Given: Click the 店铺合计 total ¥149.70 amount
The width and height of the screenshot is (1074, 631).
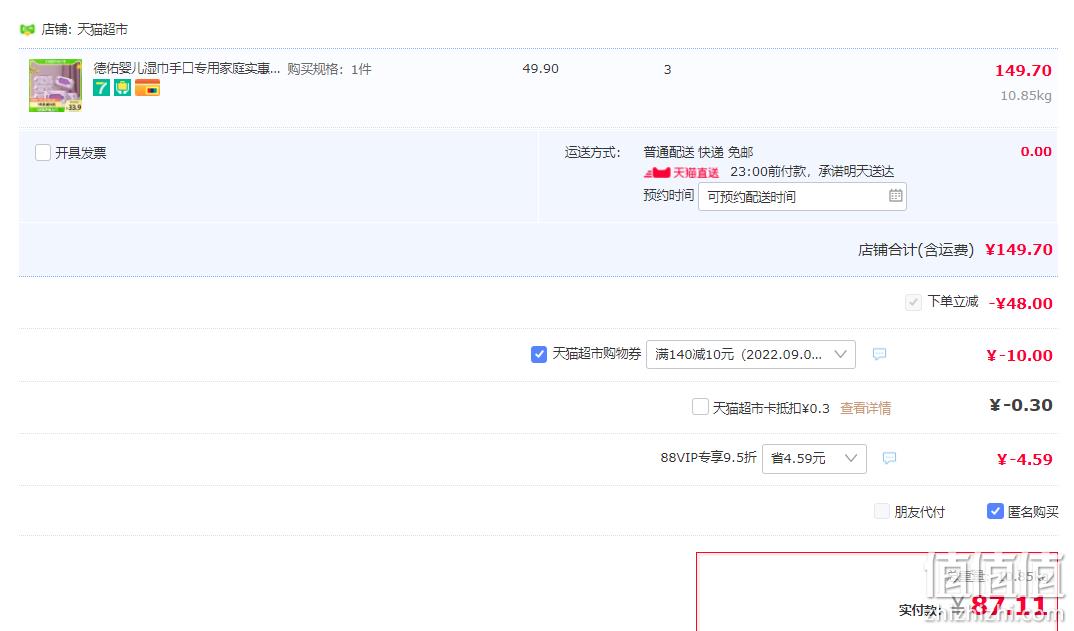Looking at the screenshot, I should click(x=1019, y=249).
